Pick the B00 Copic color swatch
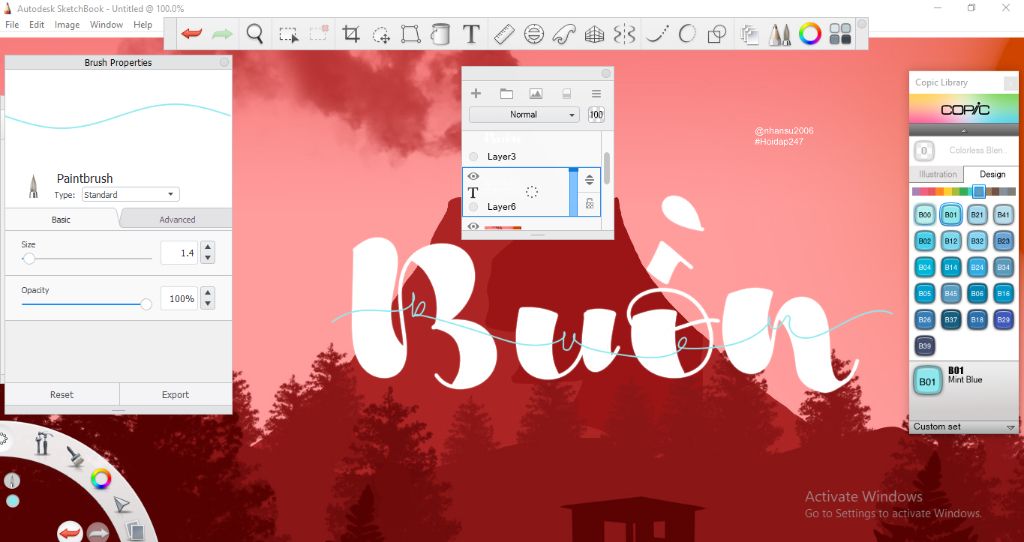 924,214
